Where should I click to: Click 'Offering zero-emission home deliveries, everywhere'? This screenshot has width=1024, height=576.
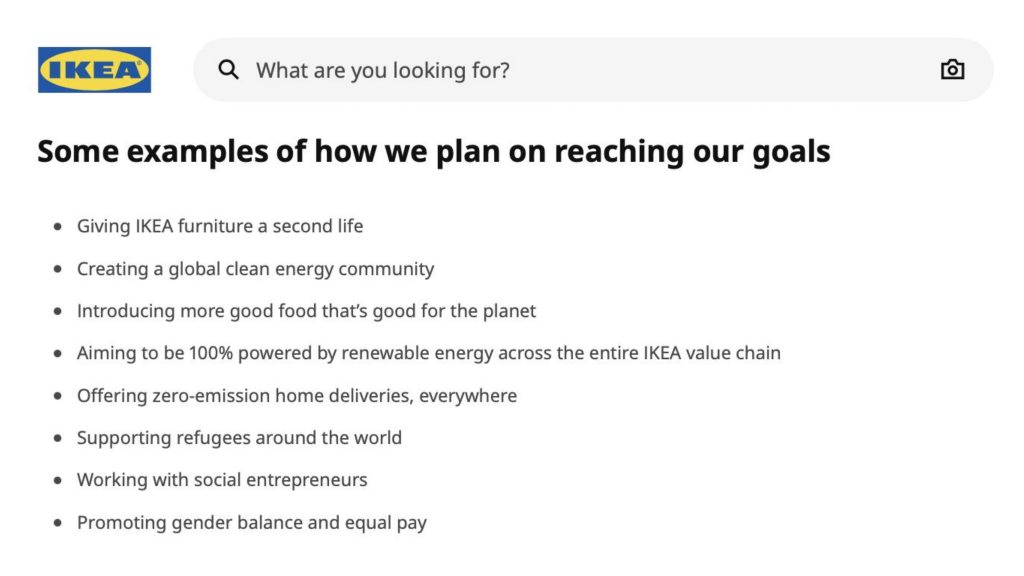(x=297, y=396)
